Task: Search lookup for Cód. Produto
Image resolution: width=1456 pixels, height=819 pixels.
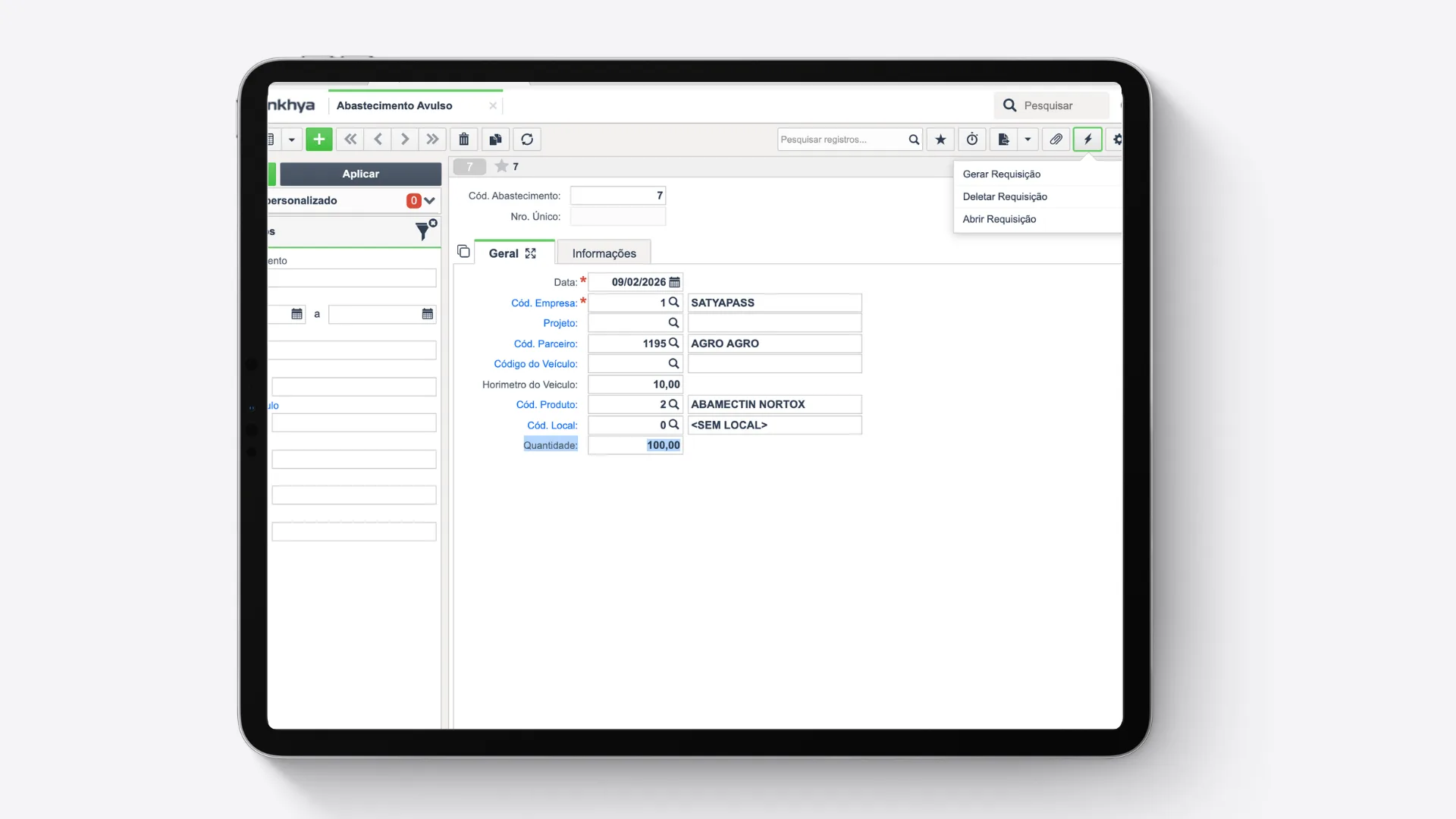Action: click(673, 404)
